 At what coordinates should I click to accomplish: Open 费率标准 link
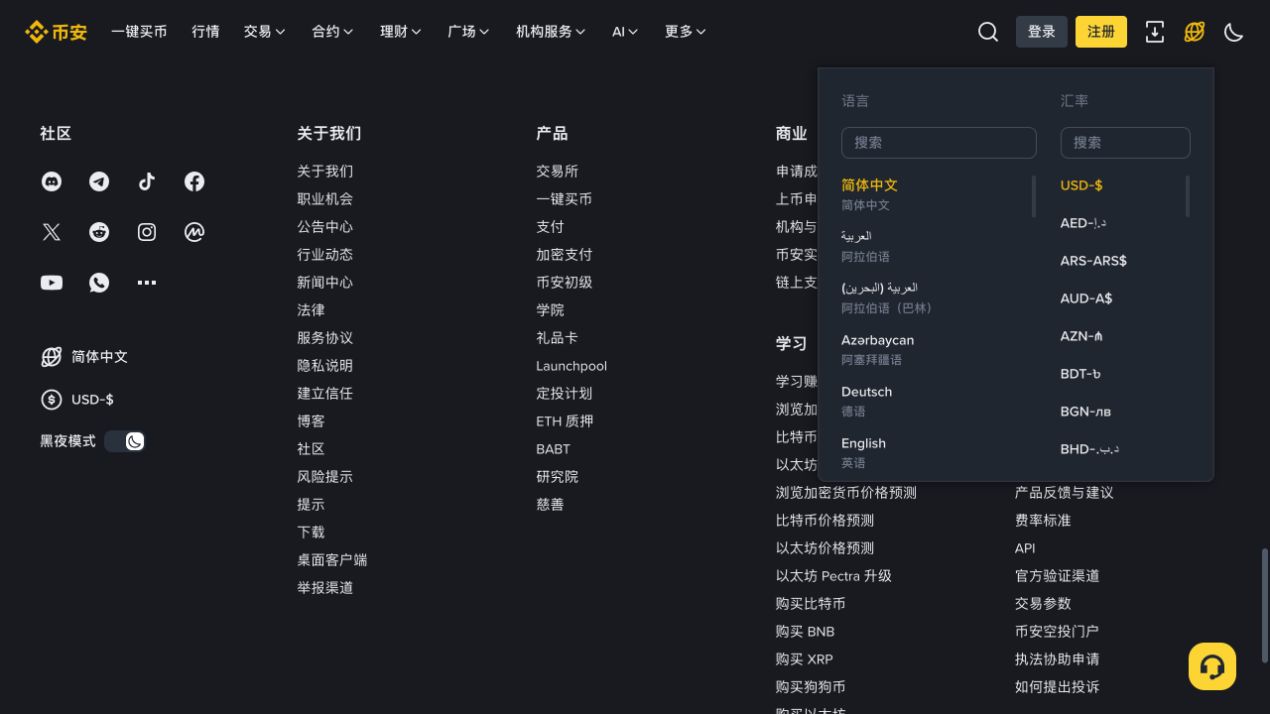pos(1043,520)
